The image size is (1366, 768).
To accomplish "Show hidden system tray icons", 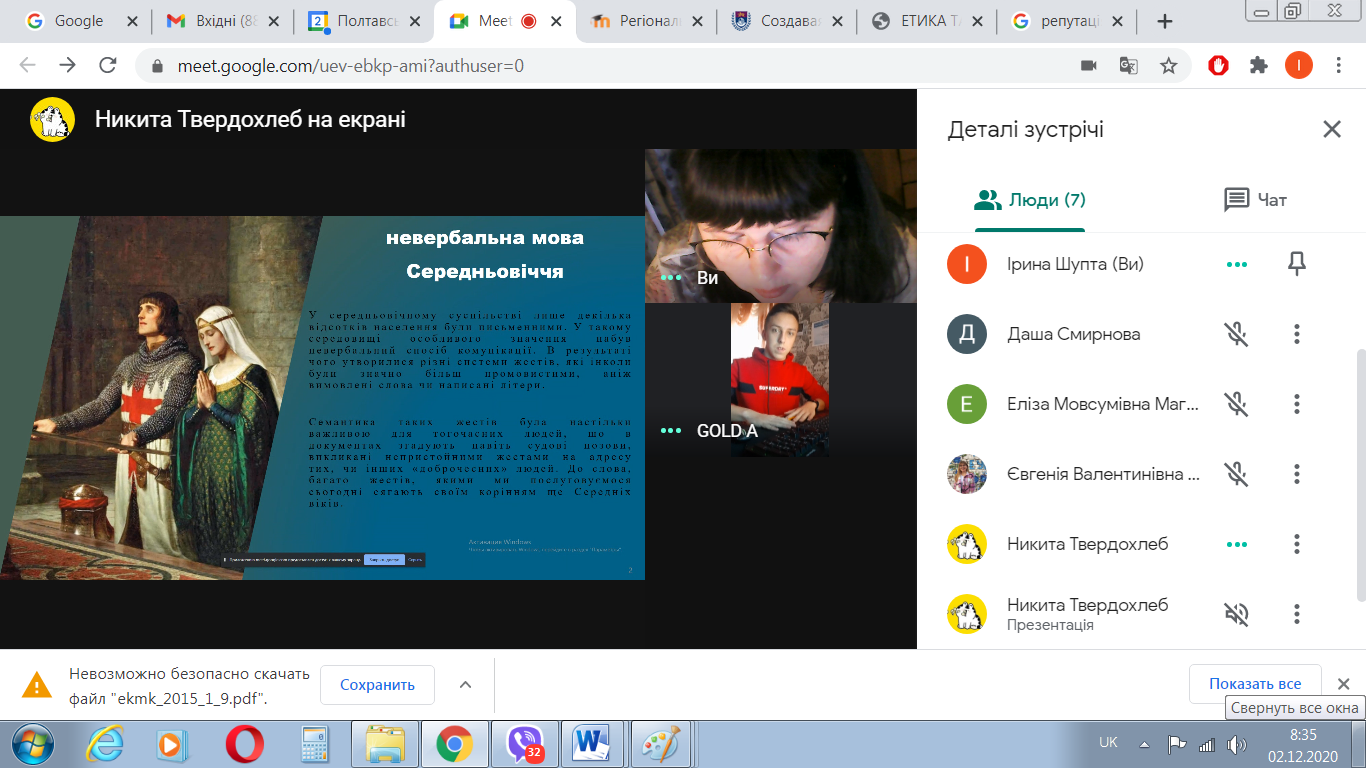I will [1143, 744].
